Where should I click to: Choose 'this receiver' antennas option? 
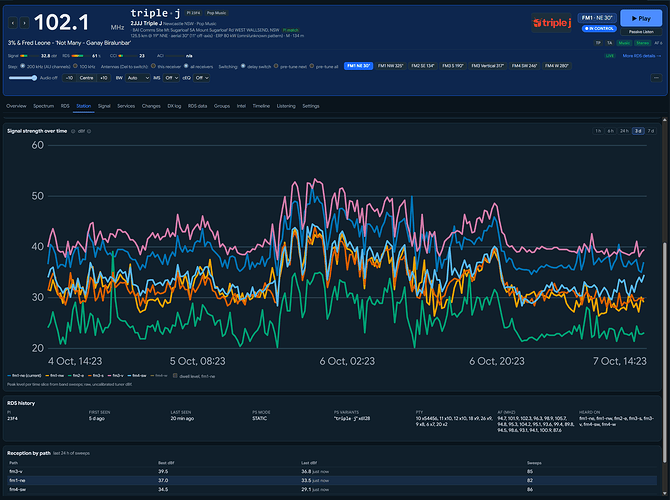(153, 66)
